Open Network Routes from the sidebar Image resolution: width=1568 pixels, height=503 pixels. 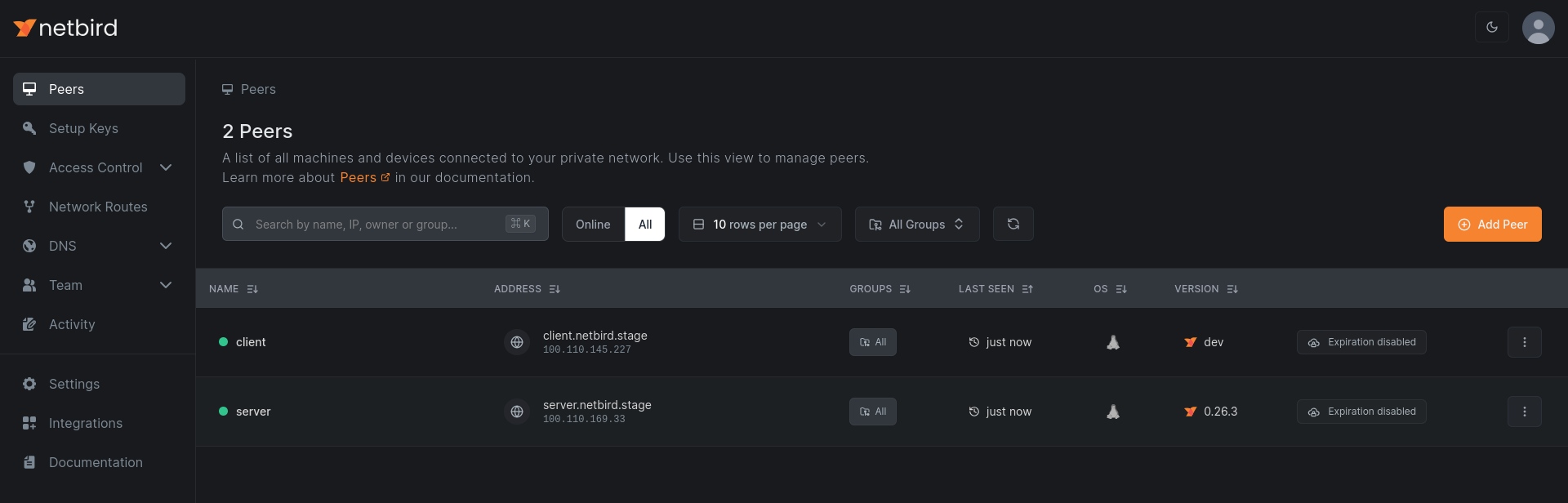click(x=98, y=207)
